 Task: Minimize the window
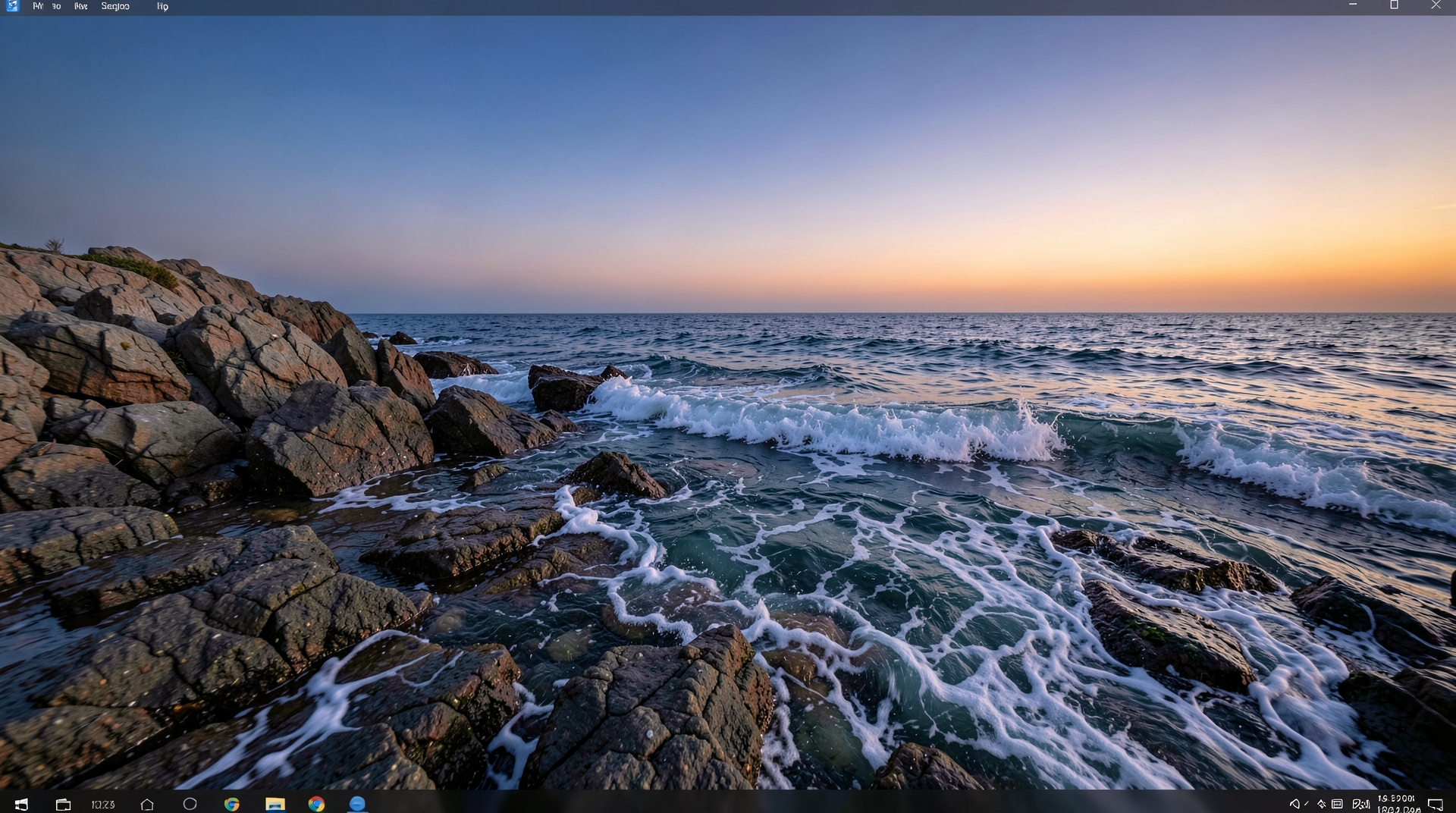pos(1353,5)
